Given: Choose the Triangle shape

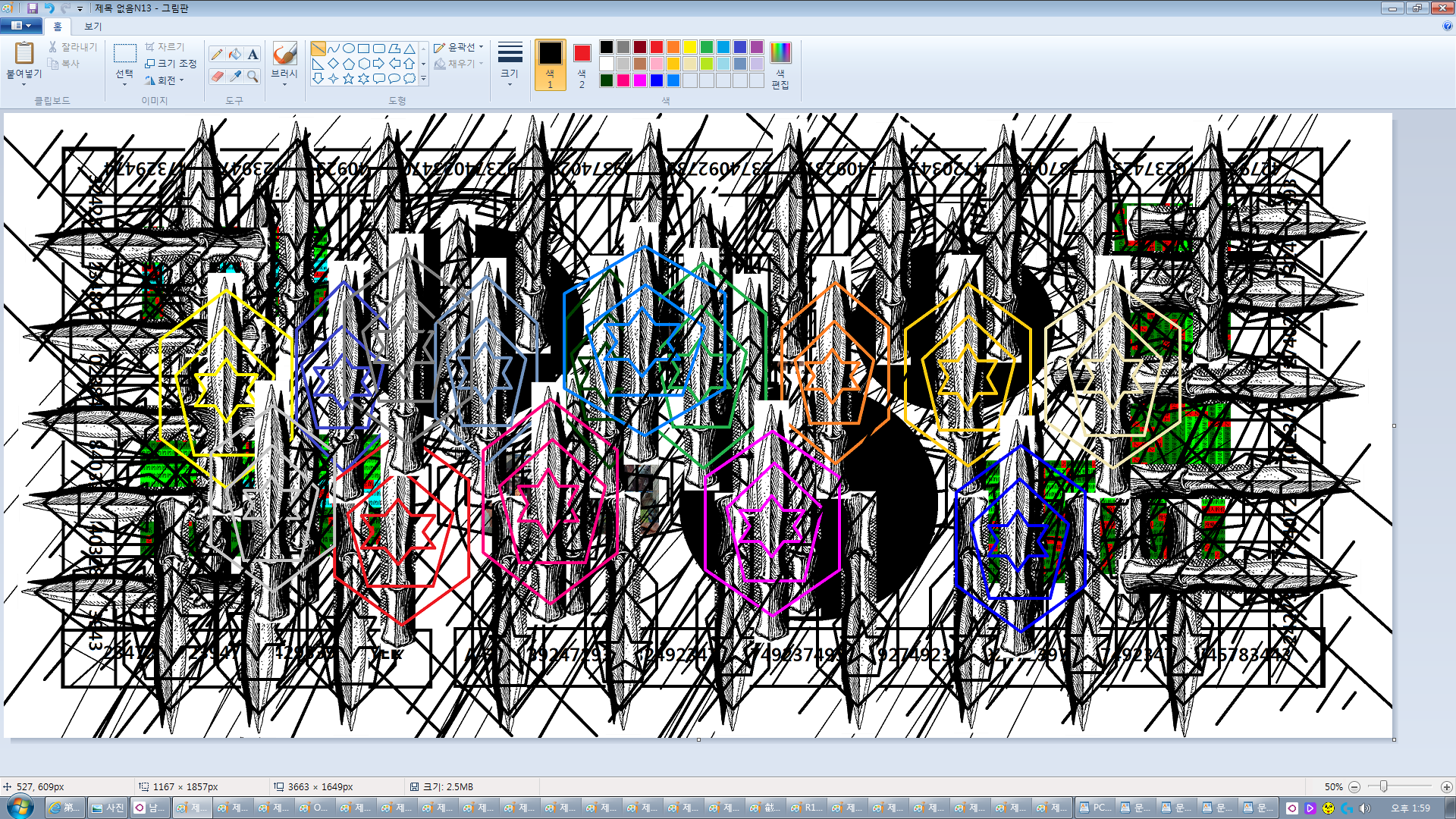Looking at the screenshot, I should pyautogui.click(x=409, y=49).
